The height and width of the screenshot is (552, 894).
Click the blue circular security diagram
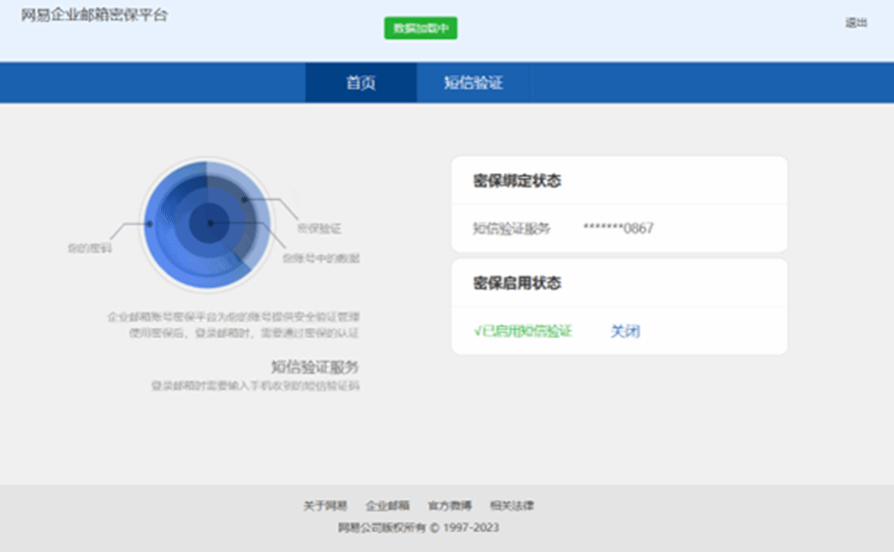coord(207,225)
